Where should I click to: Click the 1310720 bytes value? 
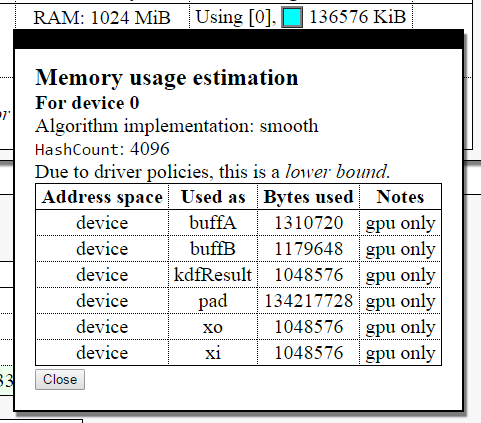click(308, 223)
